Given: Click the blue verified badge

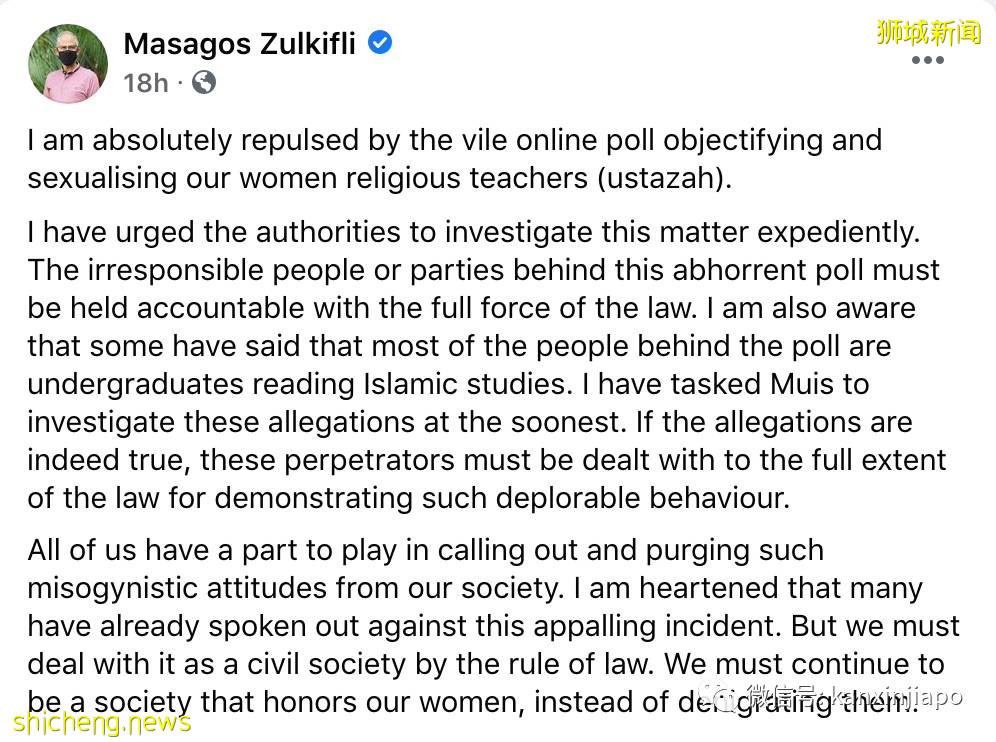Looking at the screenshot, I should (381, 43).
